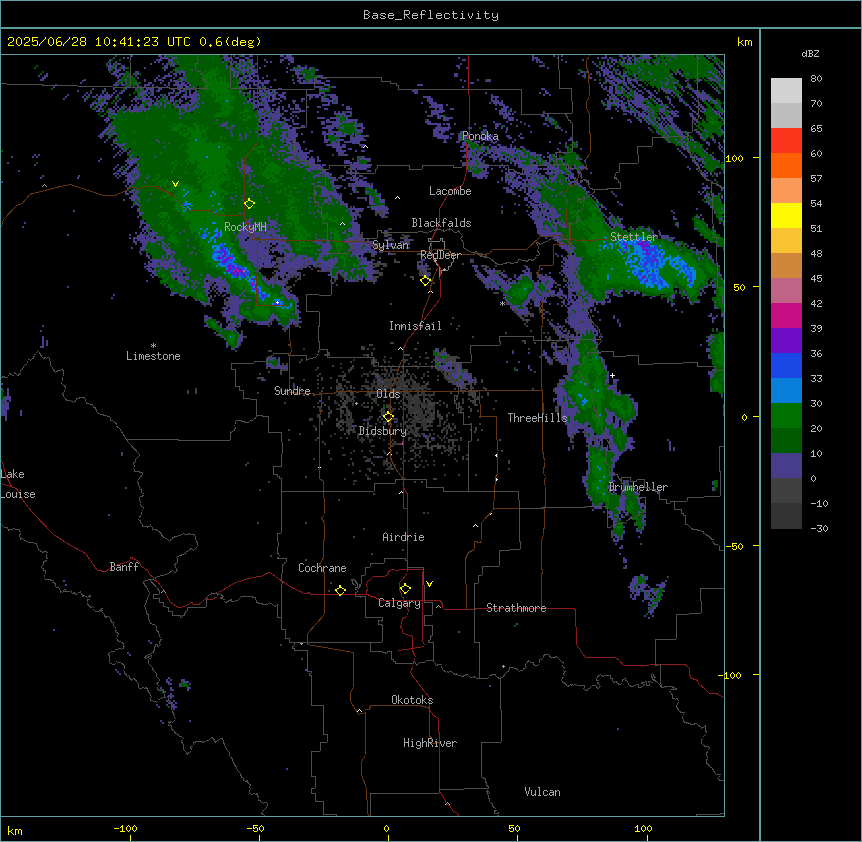Select the yellow diamond marker between Olds and Didsbury
Image resolution: width=862 pixels, height=842 pixels.
(388, 417)
